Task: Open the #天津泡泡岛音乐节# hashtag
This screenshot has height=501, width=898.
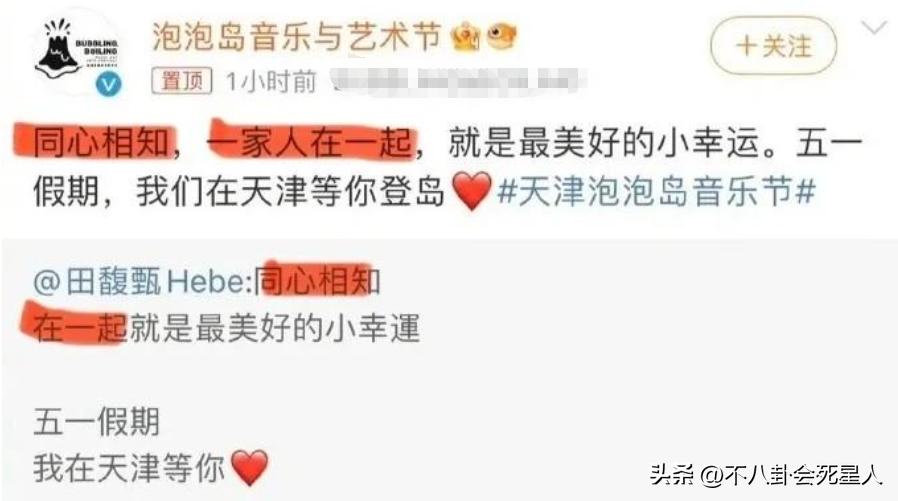Action: (656, 191)
